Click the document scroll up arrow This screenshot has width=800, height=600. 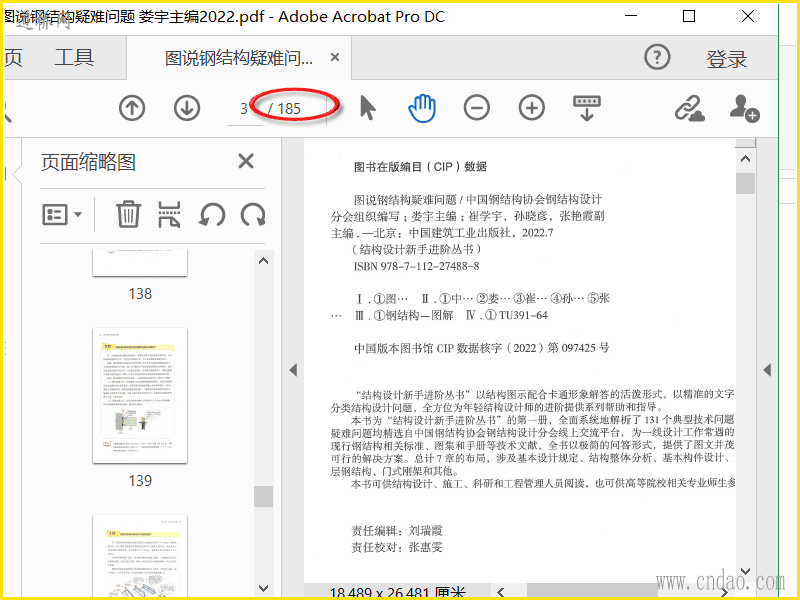(x=745, y=159)
